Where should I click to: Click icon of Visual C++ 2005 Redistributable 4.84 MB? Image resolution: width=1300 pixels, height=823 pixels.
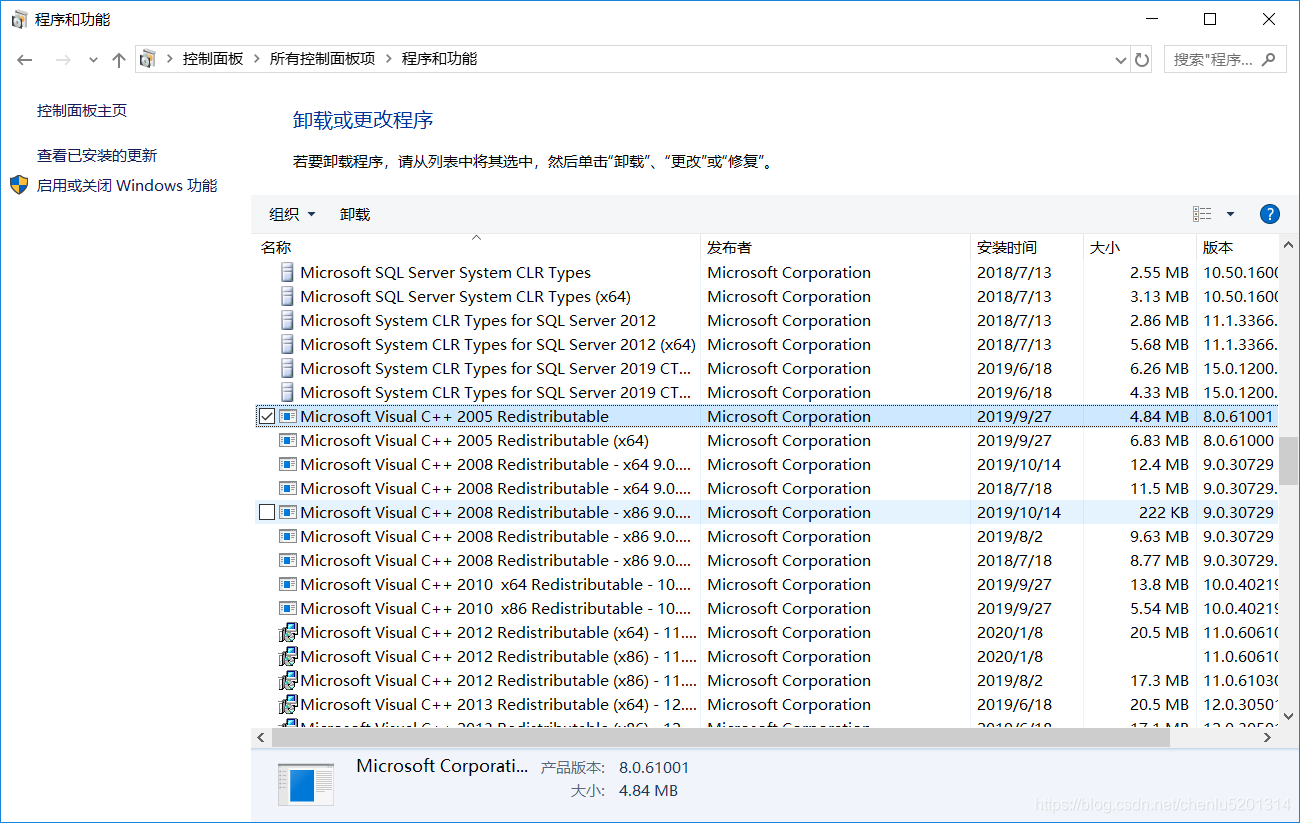[x=288, y=416]
